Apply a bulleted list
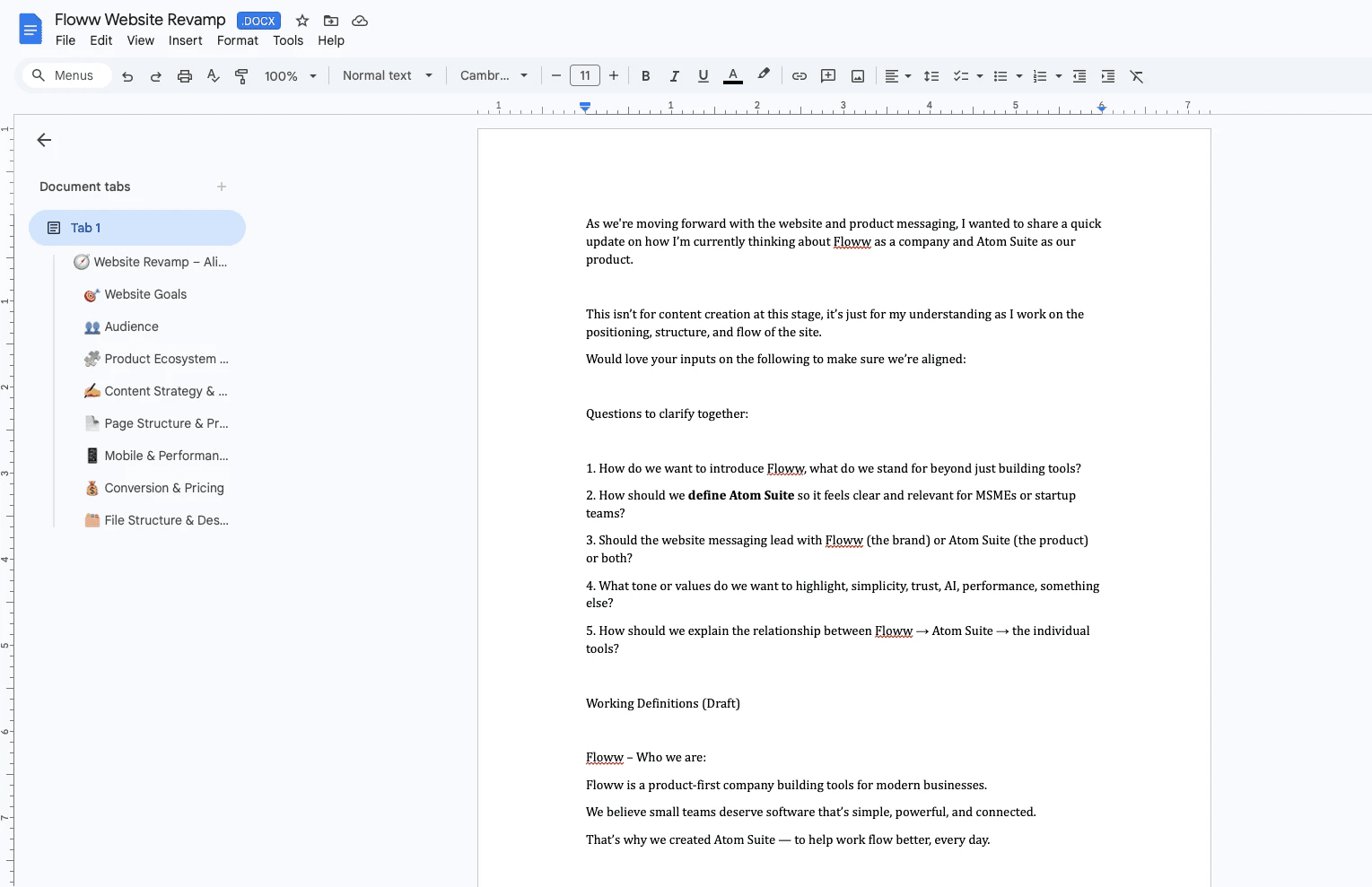Viewport: 1372px width, 887px height. [x=1001, y=76]
